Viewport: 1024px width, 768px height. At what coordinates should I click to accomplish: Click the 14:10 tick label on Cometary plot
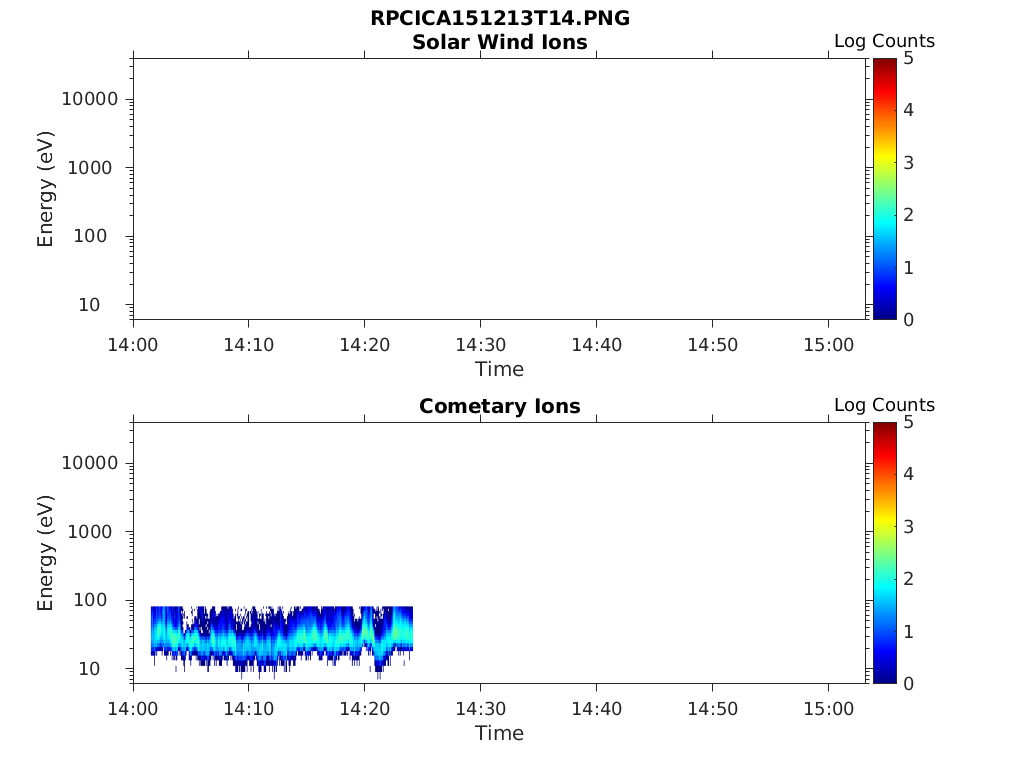(249, 709)
